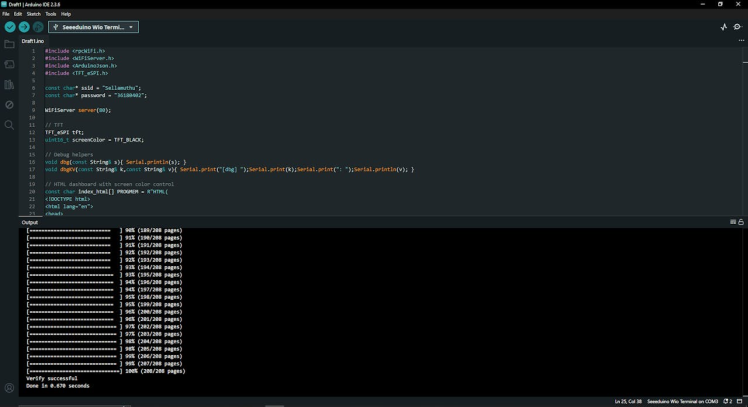Click the Output panel header
The image size is (748, 407).
[30, 222]
